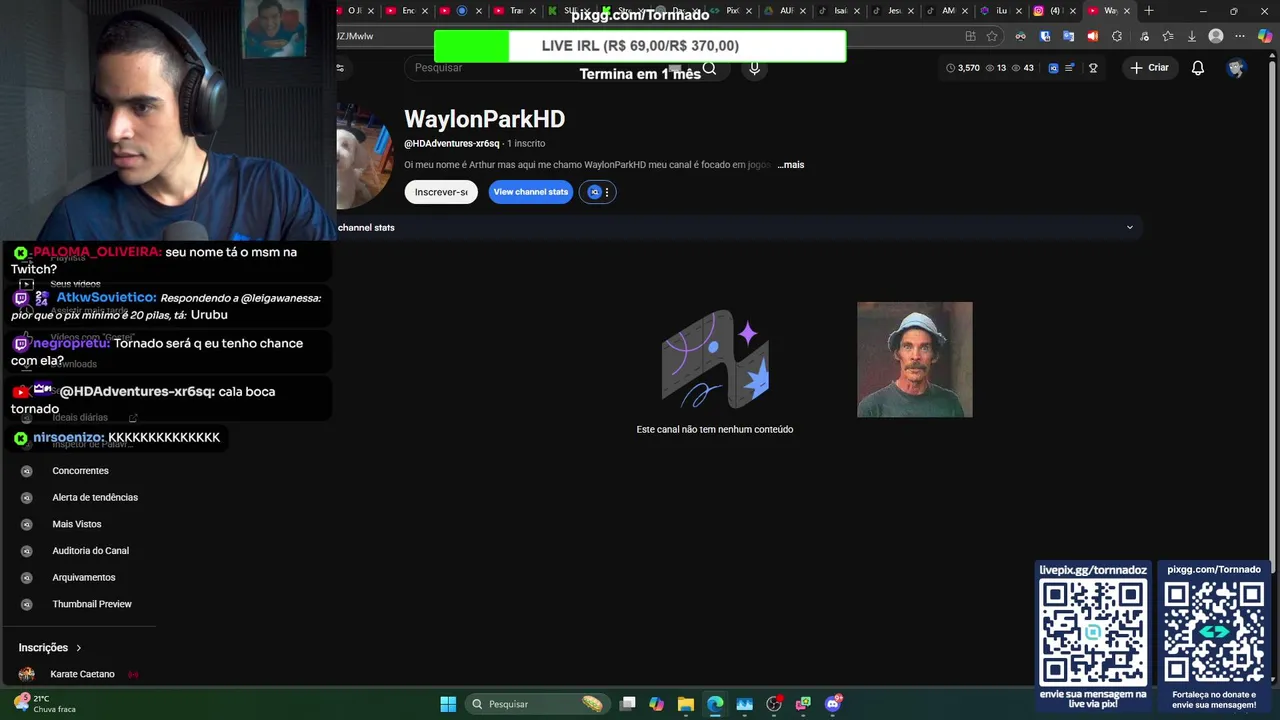Expand channel description with ...mais
Image resolution: width=1280 pixels, height=720 pixels.
791,165
